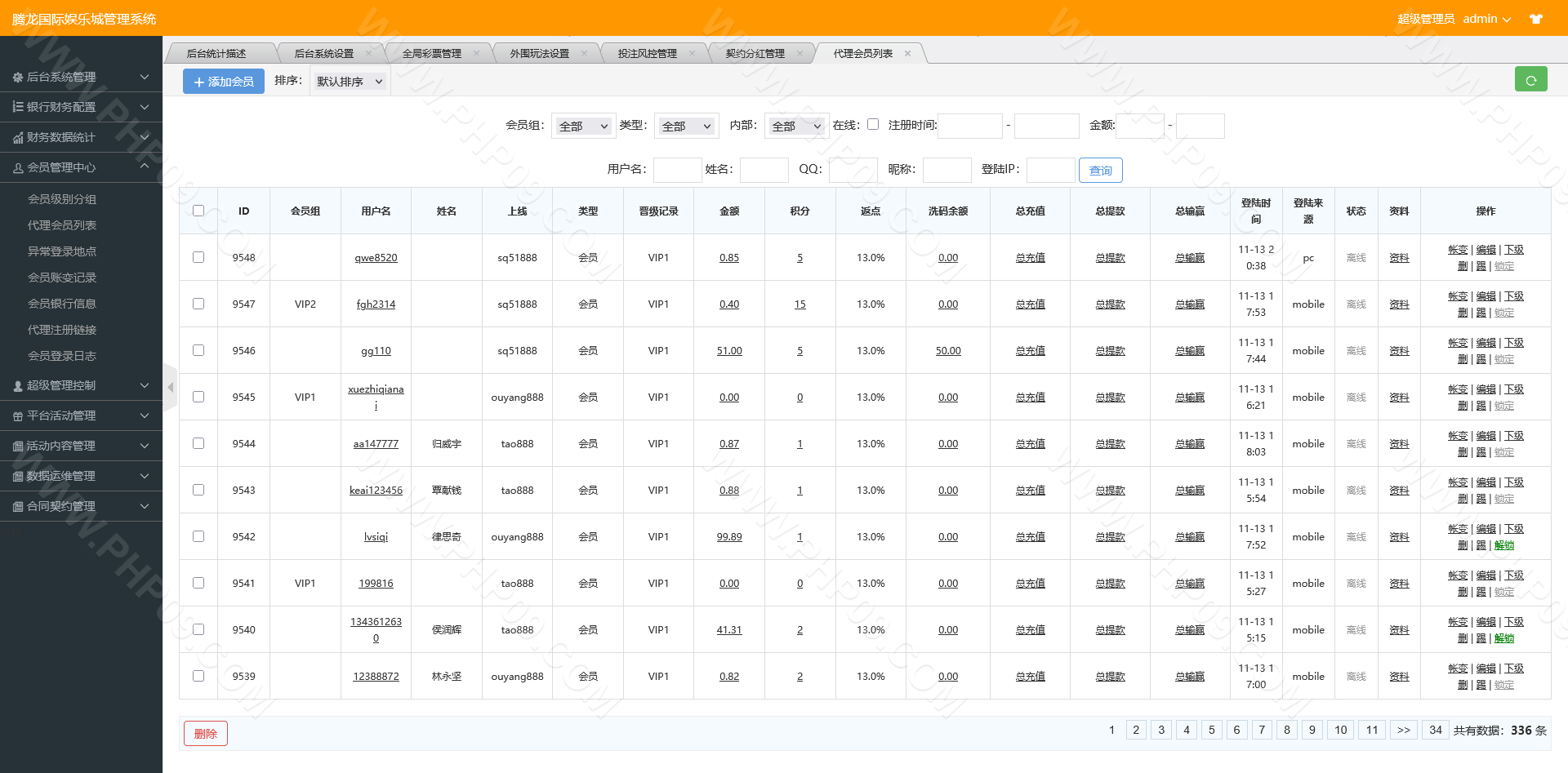Screen dimensions: 1568x773
Task: Click the shirt theme icon in header
Action: (1535, 19)
